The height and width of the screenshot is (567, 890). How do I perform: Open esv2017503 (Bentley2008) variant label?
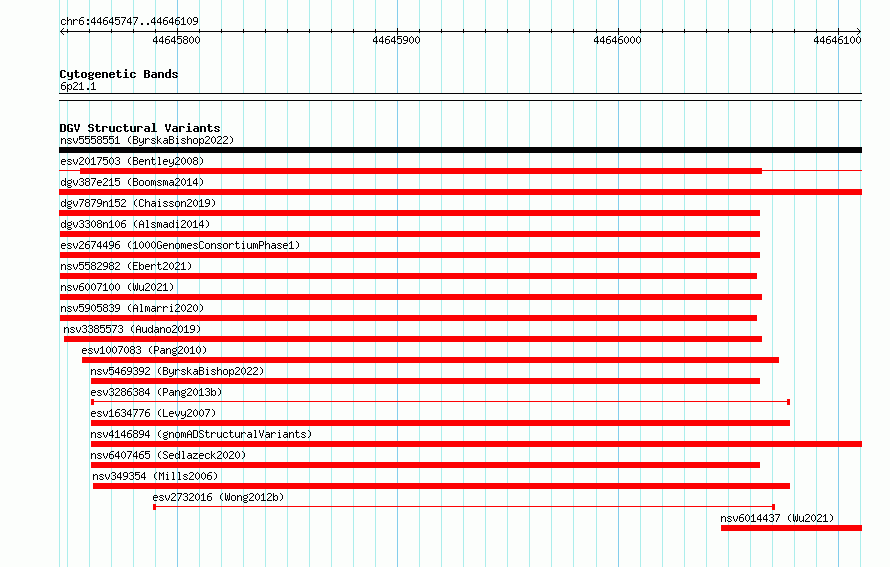[x=132, y=161]
